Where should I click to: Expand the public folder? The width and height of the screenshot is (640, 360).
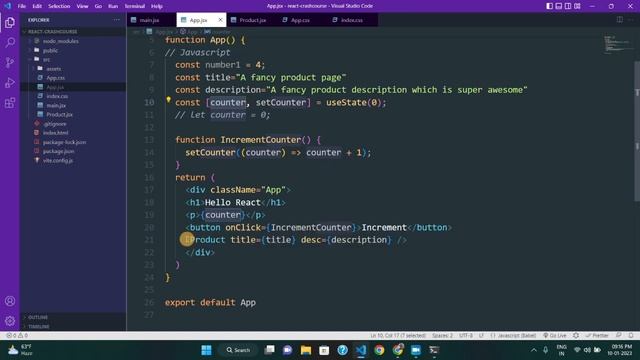(50, 51)
